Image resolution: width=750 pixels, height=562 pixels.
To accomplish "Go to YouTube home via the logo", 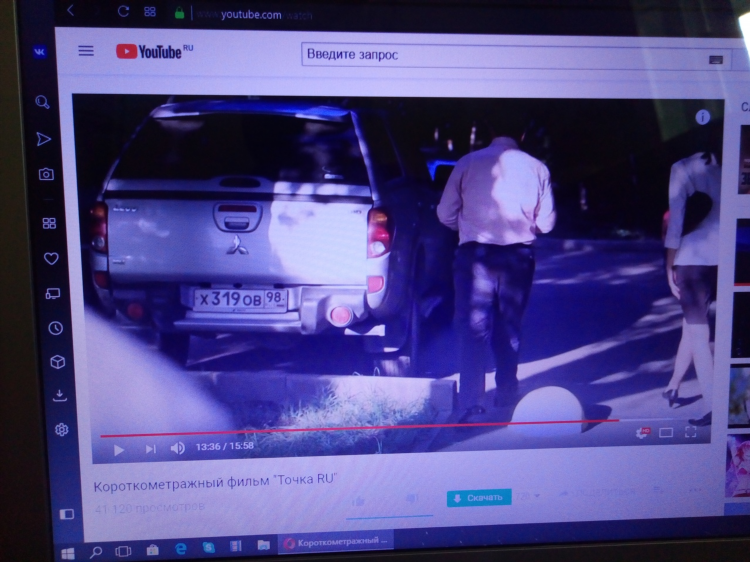I will [154, 51].
